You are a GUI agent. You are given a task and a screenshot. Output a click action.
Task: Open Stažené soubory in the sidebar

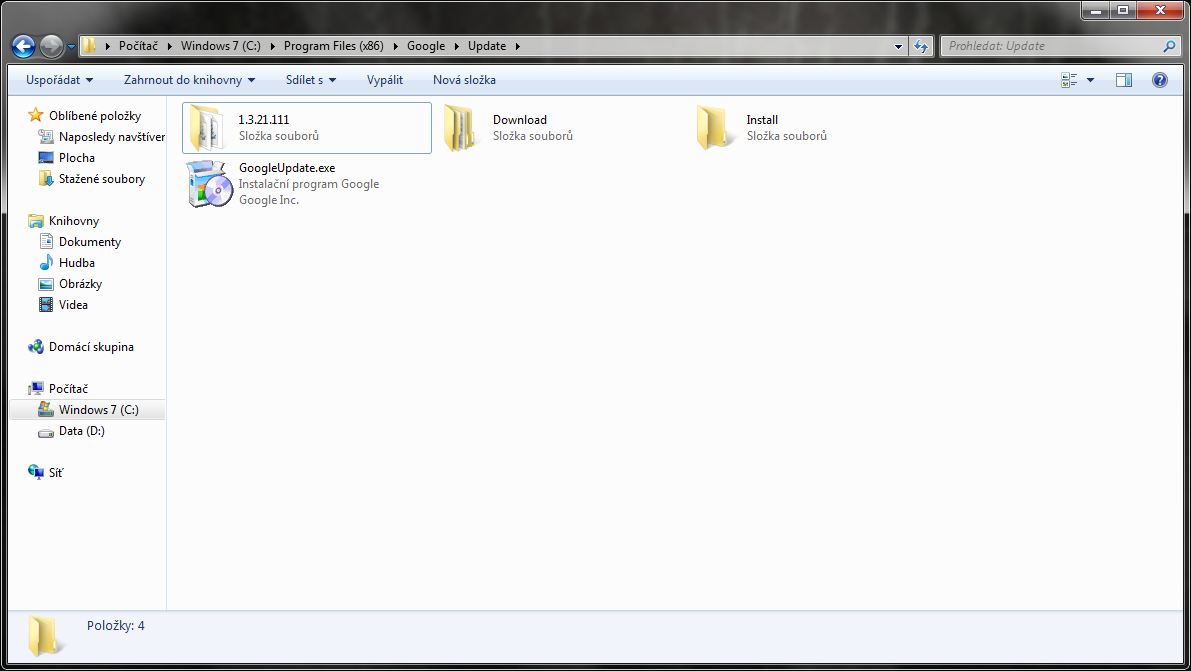click(x=102, y=179)
